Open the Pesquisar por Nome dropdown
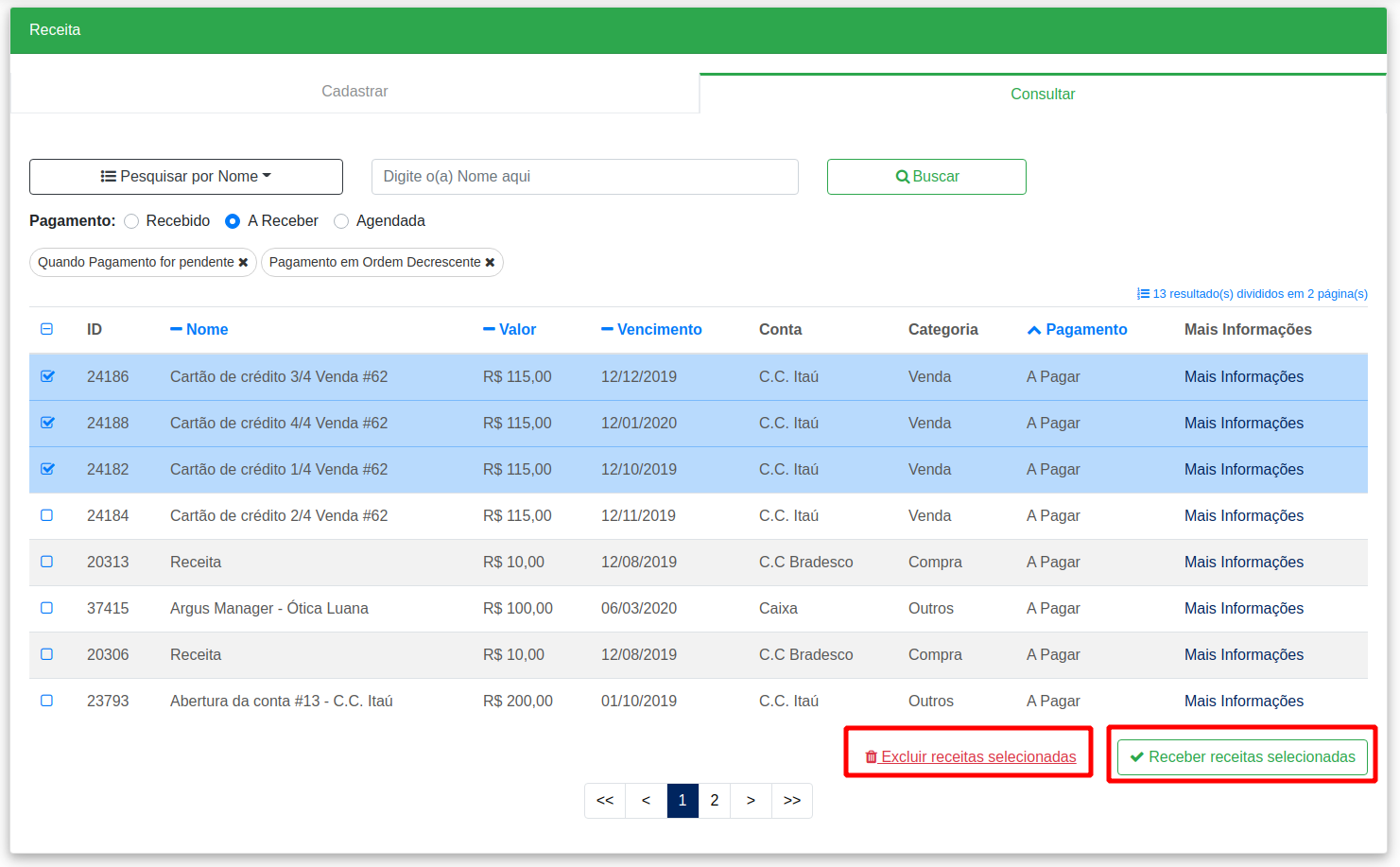This screenshot has width=1400, height=867. click(186, 177)
